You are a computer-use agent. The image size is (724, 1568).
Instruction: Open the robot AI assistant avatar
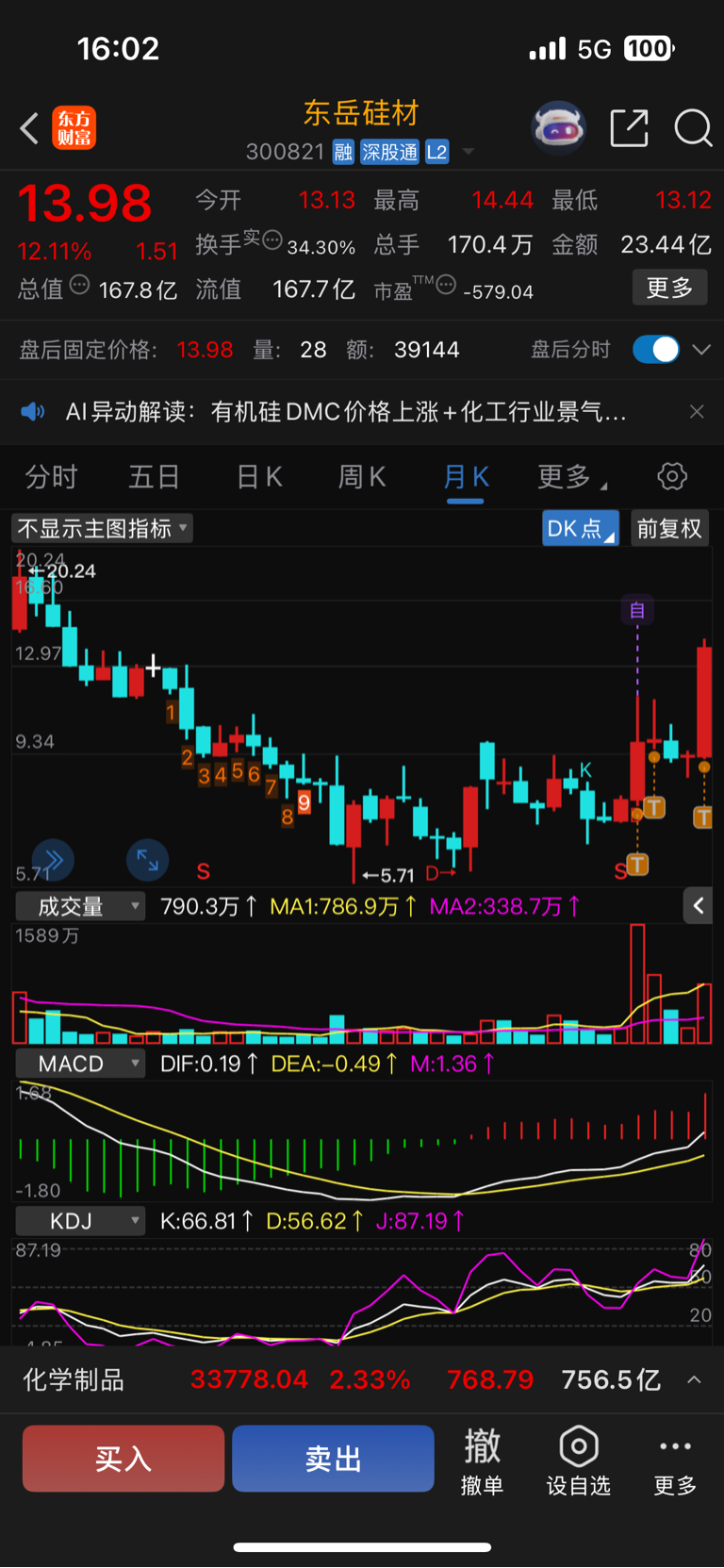coord(559,127)
